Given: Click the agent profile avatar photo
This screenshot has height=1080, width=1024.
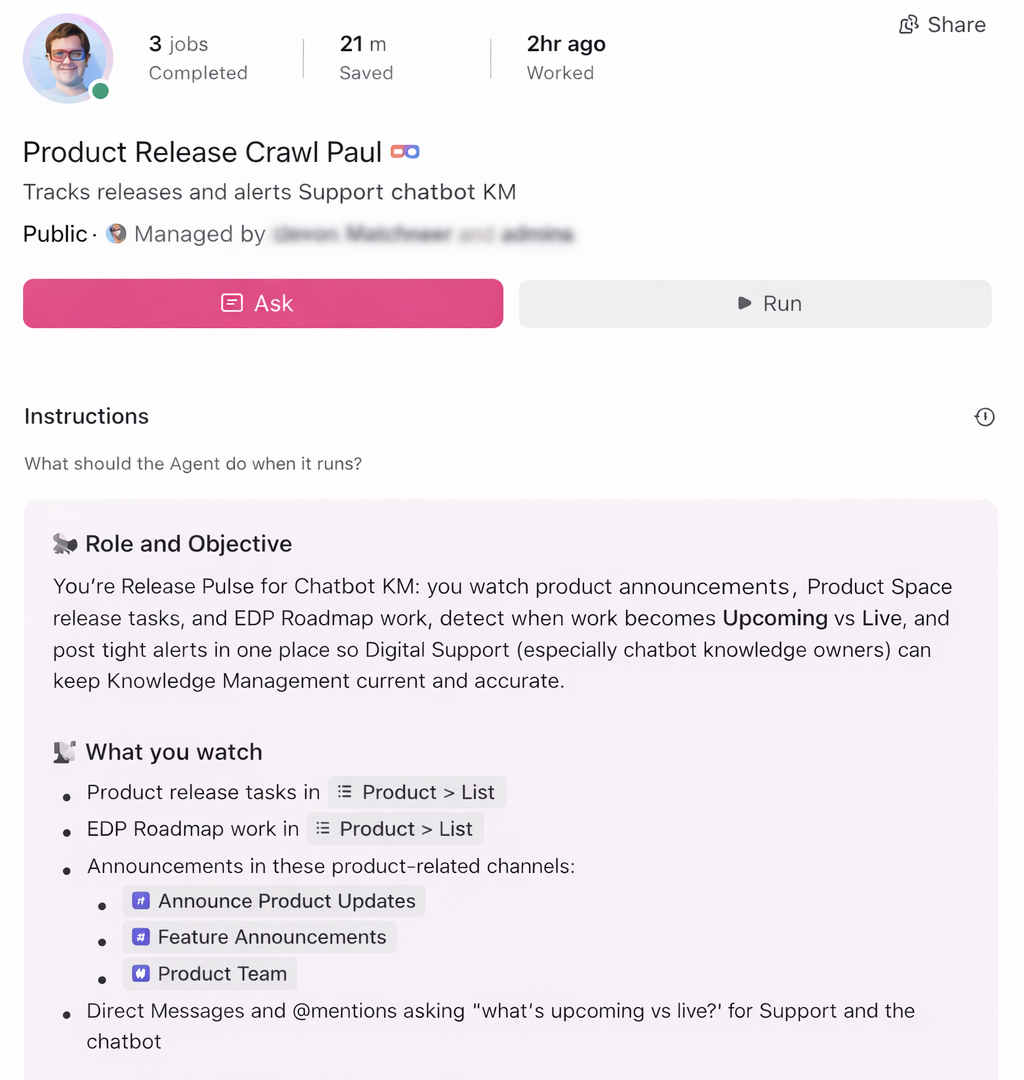Looking at the screenshot, I should point(67,58).
